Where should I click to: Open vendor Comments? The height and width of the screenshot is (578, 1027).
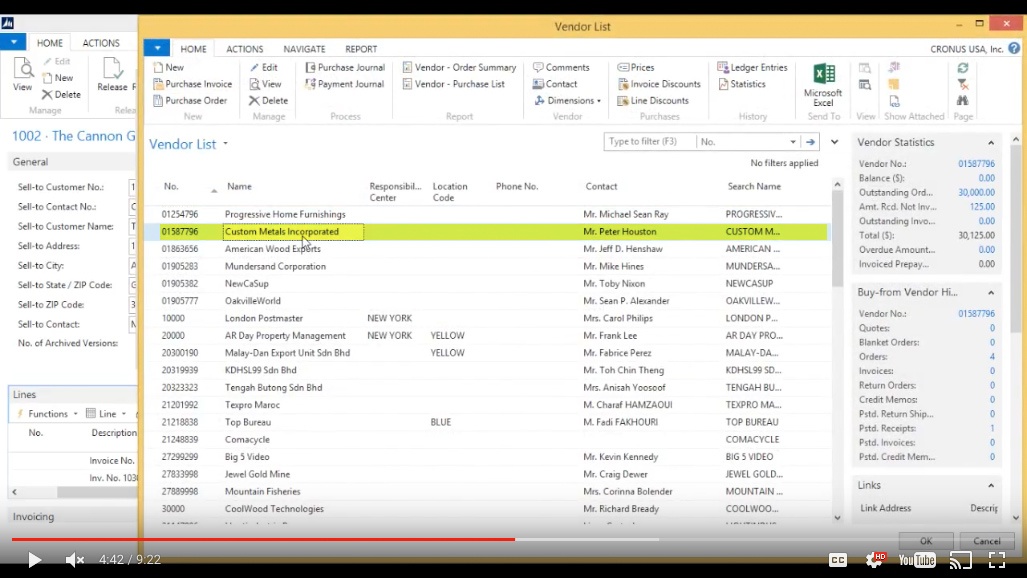click(x=561, y=67)
